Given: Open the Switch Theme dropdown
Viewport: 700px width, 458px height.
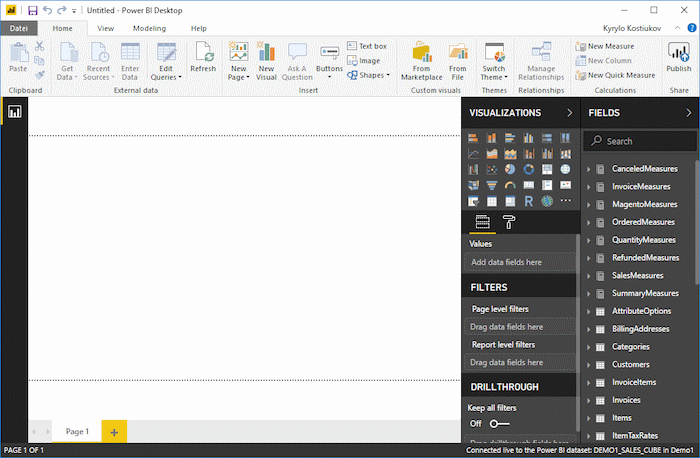Looking at the screenshot, I should pos(494,62).
